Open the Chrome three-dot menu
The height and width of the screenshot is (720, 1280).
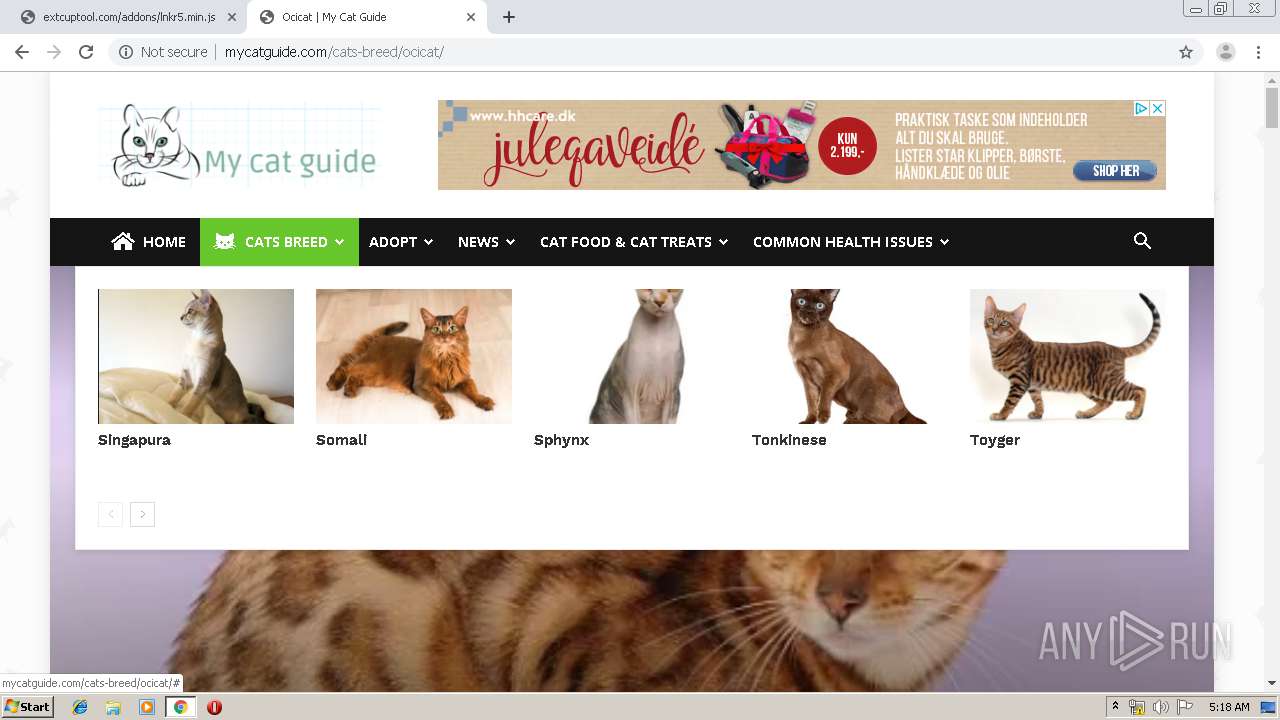pos(1258,52)
